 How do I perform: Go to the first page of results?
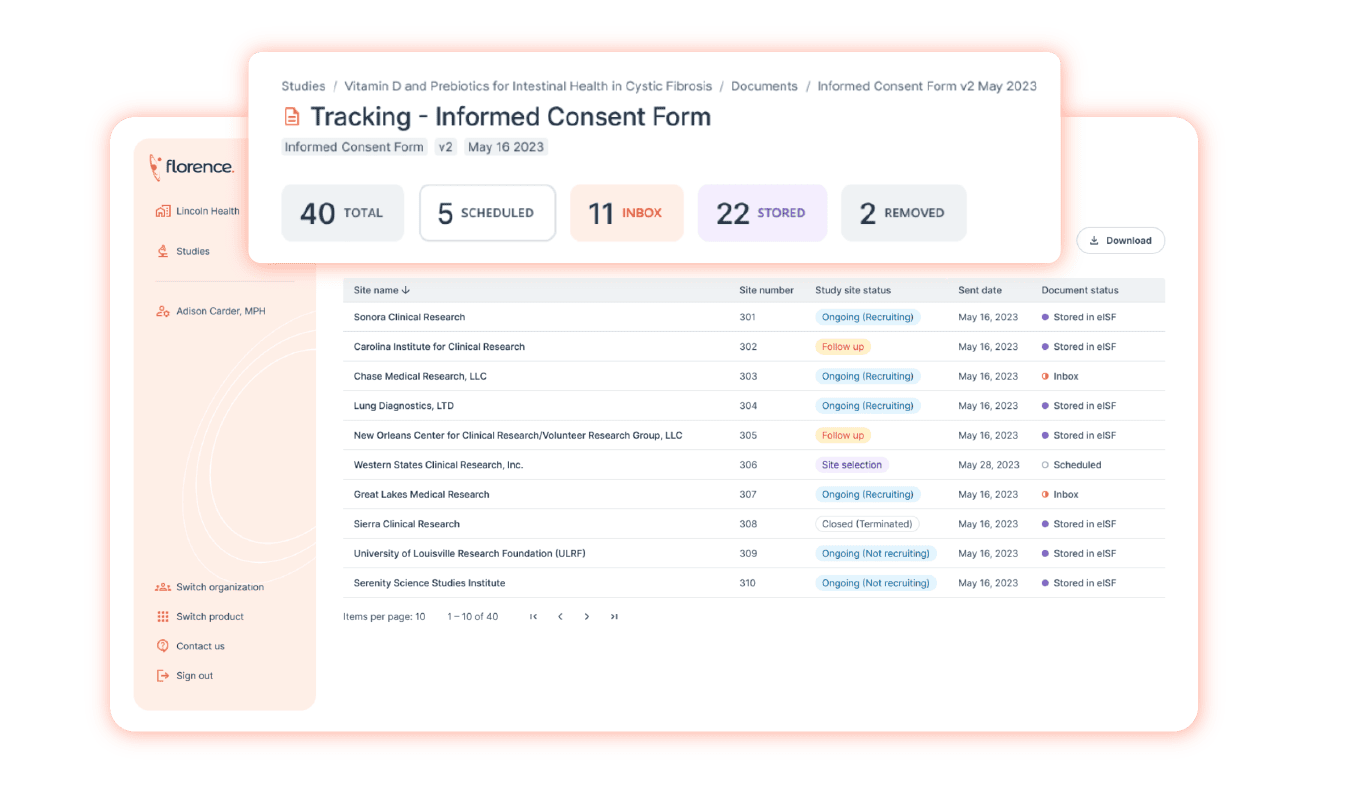pyautogui.click(x=534, y=617)
